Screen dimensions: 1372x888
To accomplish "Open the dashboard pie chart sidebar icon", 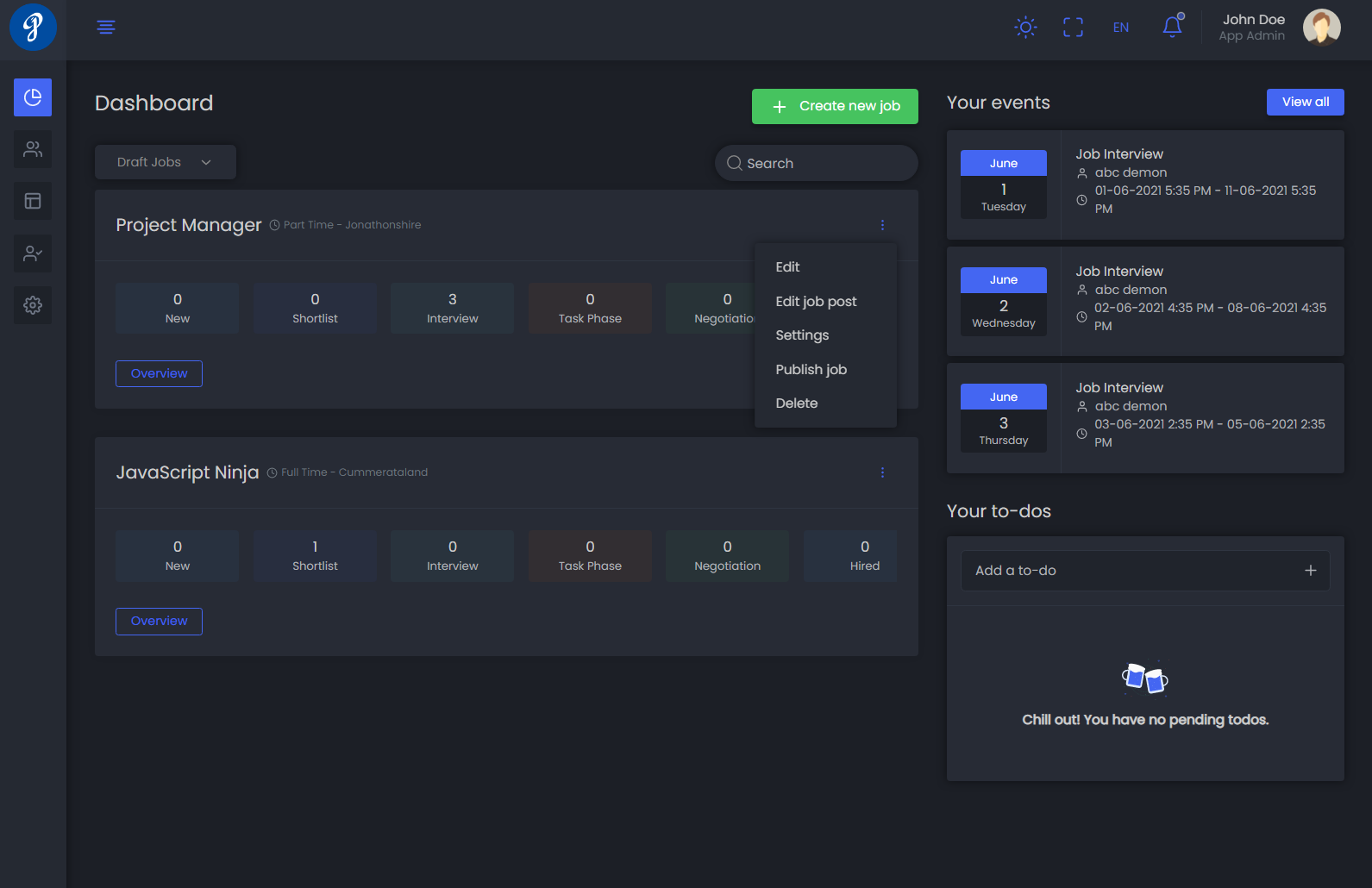I will (33, 97).
